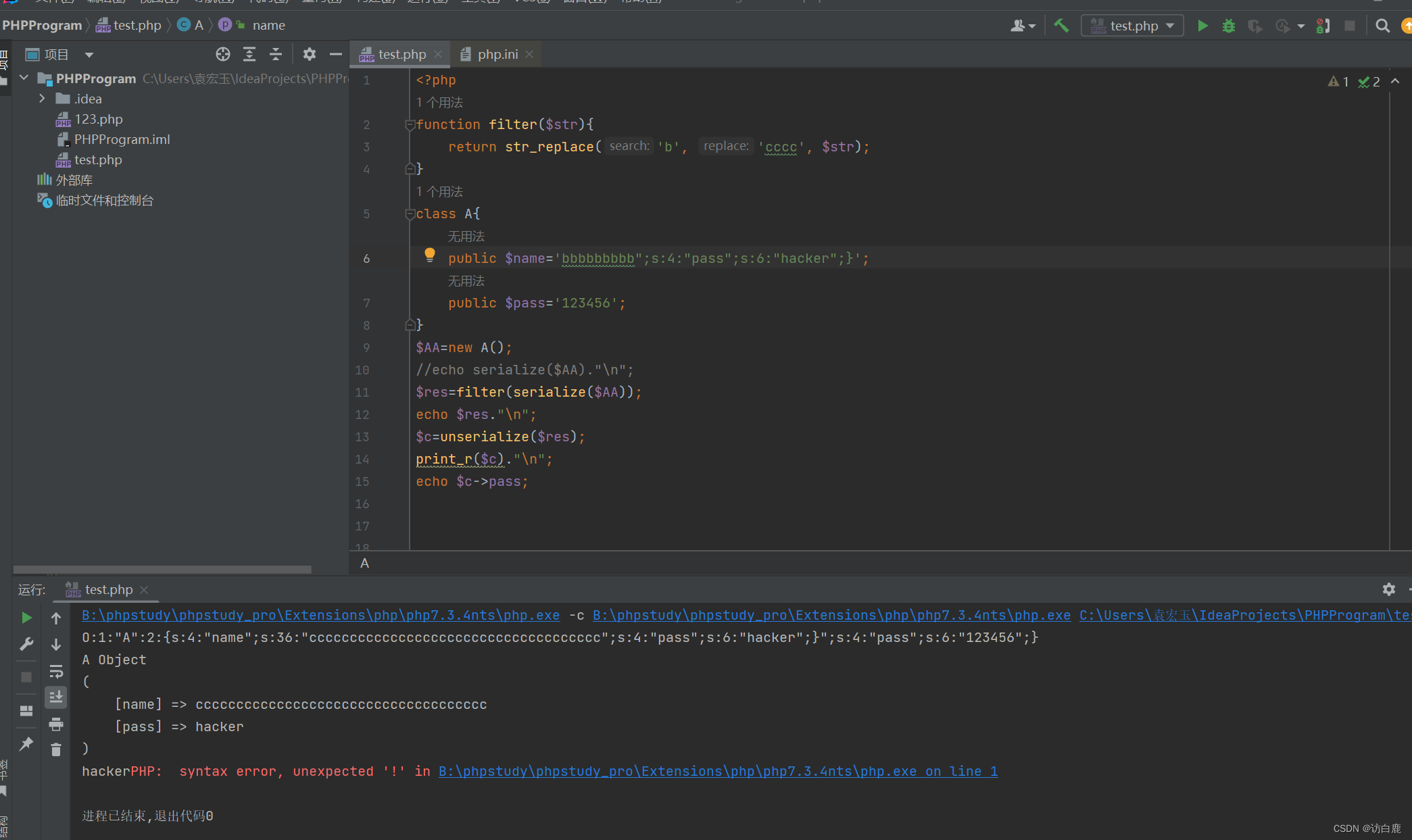Click the Build hammer icon

(x=1061, y=26)
